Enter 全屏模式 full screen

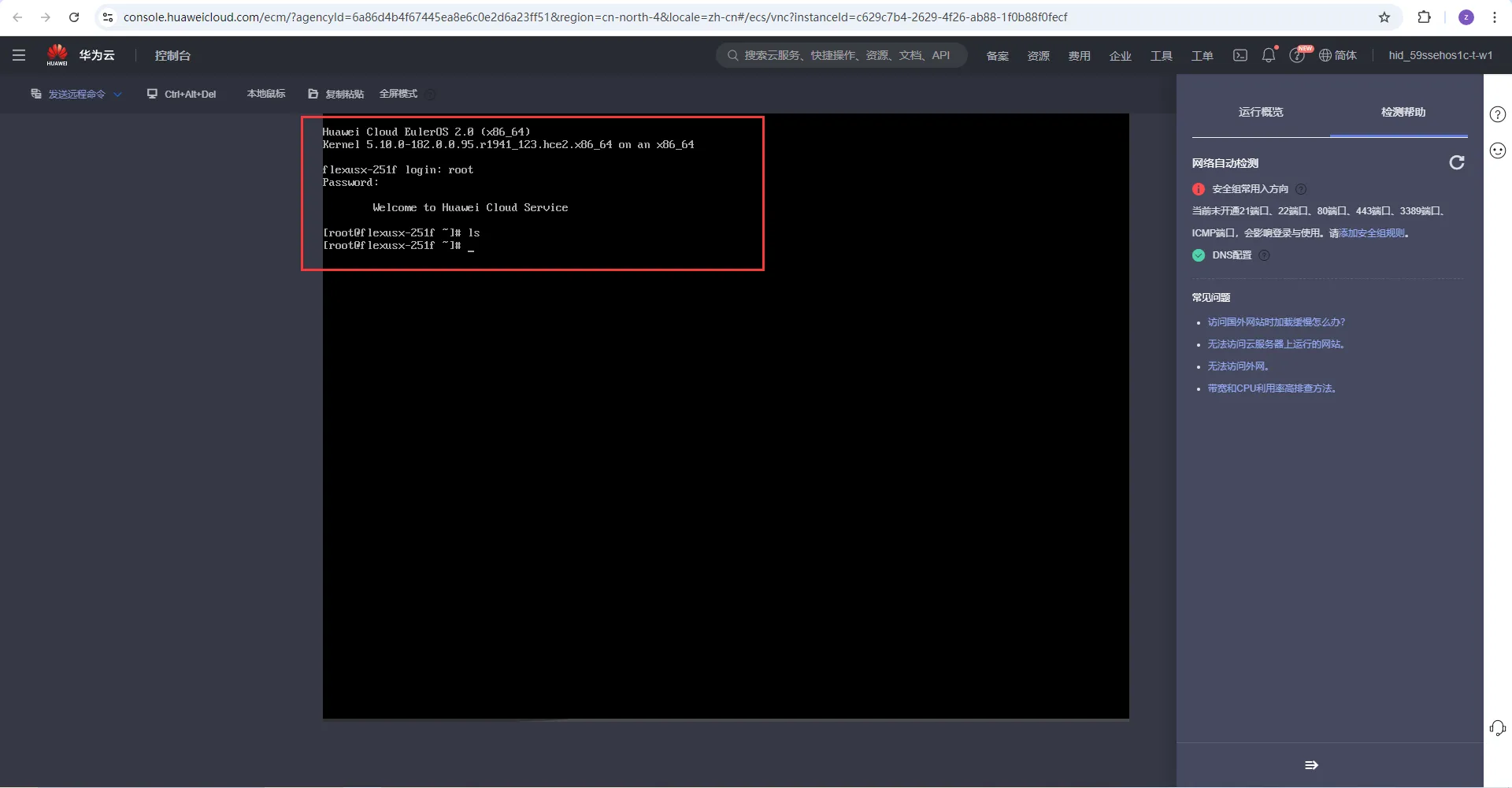[x=398, y=94]
